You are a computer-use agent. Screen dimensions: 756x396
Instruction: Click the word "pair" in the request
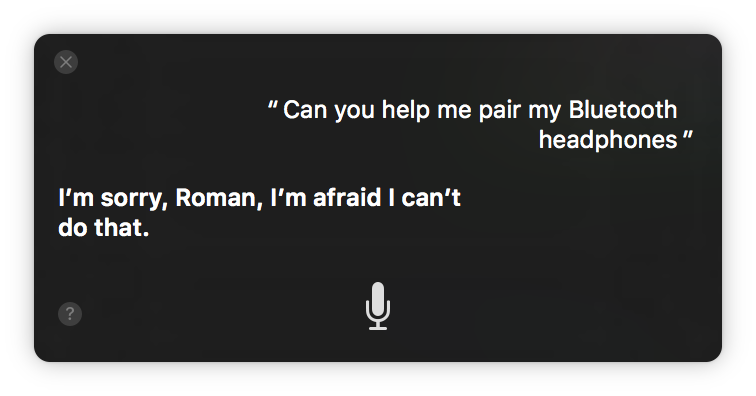(500, 111)
